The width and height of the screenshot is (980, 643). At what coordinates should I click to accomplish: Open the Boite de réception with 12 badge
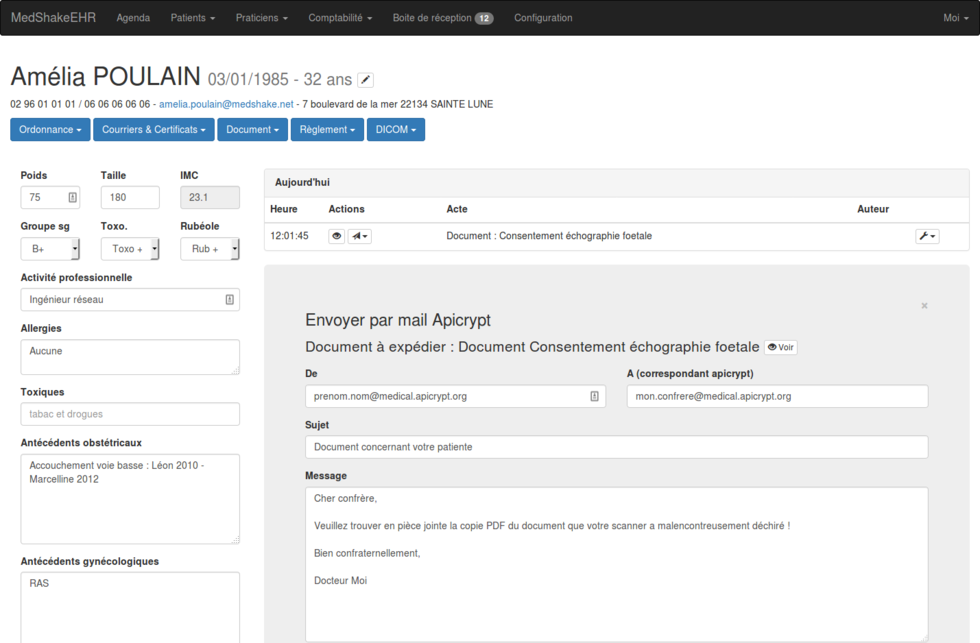pyautogui.click(x=442, y=18)
